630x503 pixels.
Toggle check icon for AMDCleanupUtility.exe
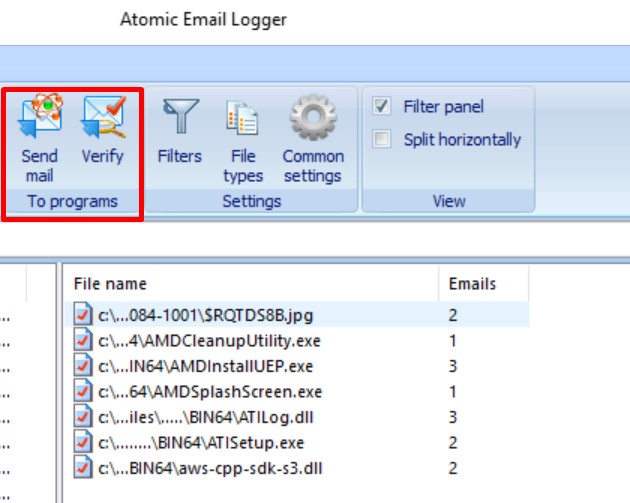83,340
